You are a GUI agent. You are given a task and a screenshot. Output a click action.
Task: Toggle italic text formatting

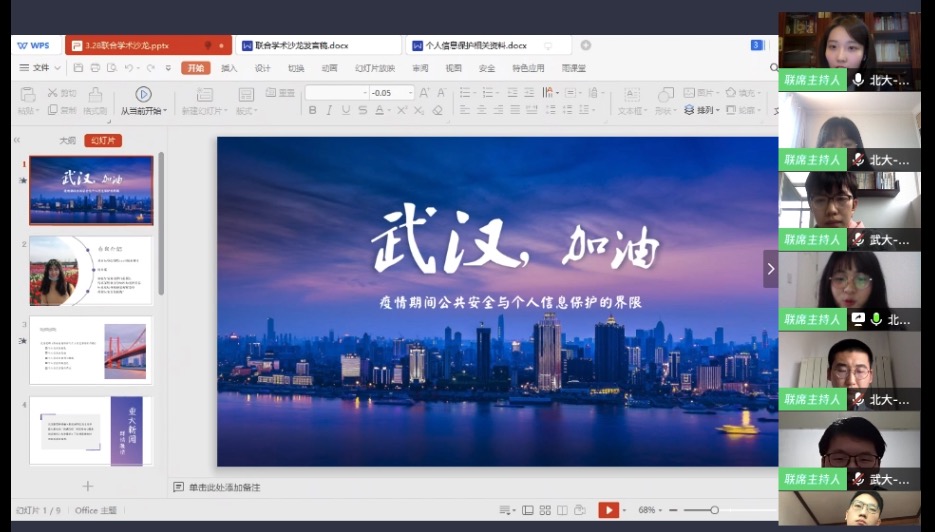pyautogui.click(x=330, y=111)
